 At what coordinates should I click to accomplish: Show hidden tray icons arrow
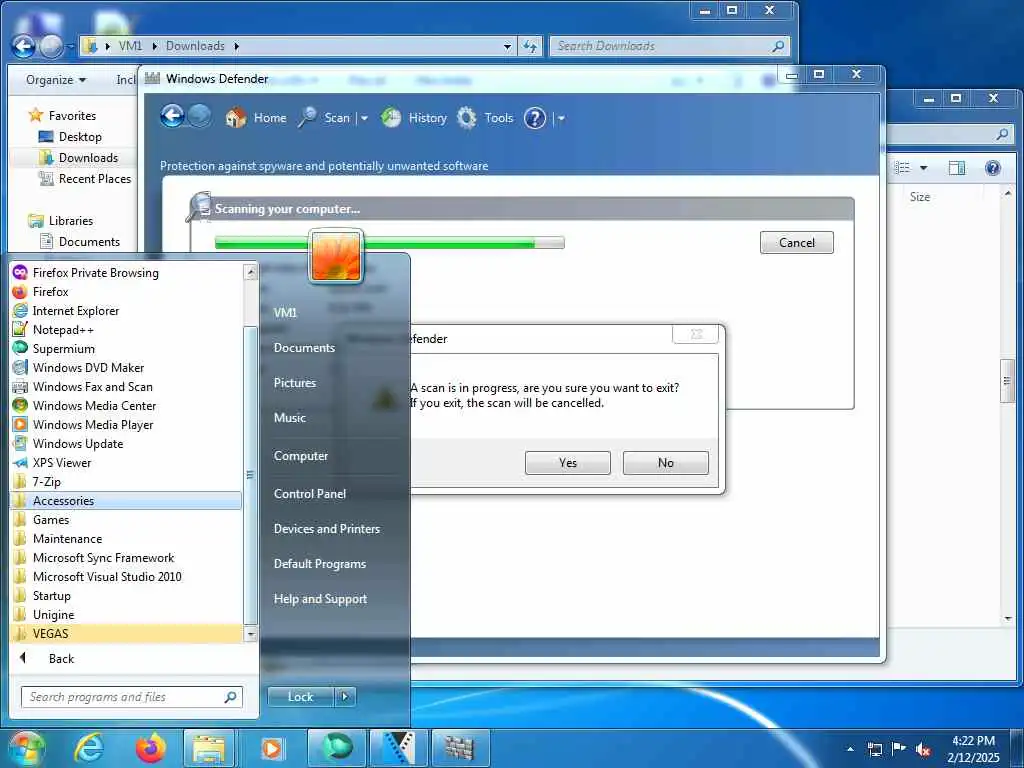(850, 749)
